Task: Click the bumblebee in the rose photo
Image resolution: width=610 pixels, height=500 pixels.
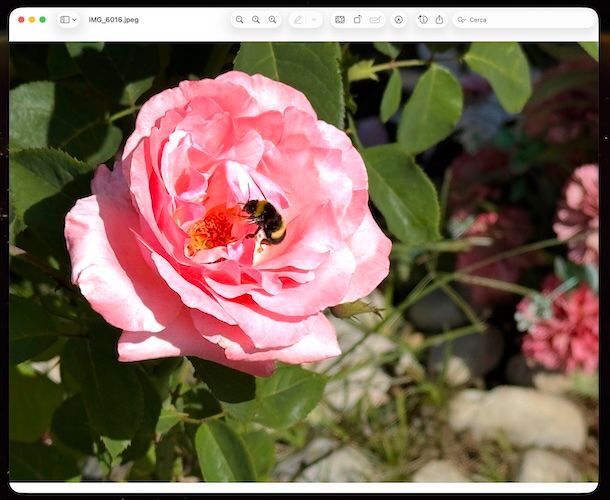Action: 266,221
